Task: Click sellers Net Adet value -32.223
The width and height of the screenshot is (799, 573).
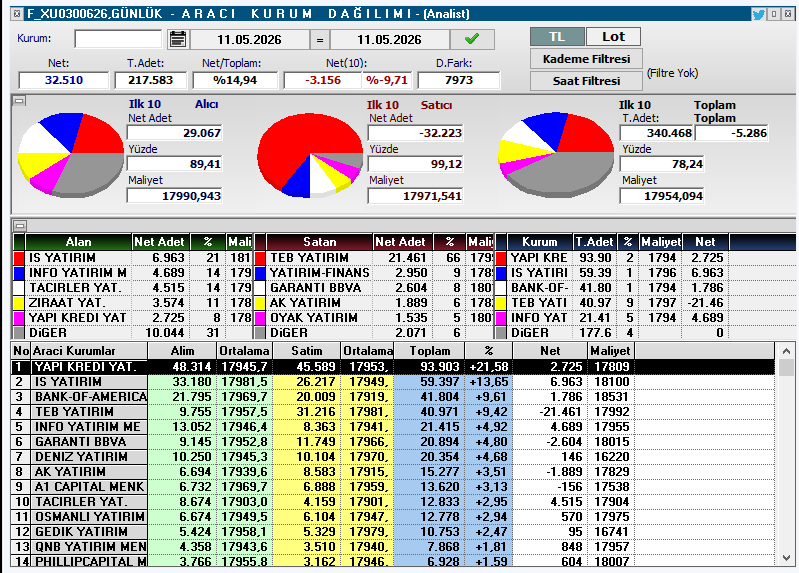Action: pos(415,133)
